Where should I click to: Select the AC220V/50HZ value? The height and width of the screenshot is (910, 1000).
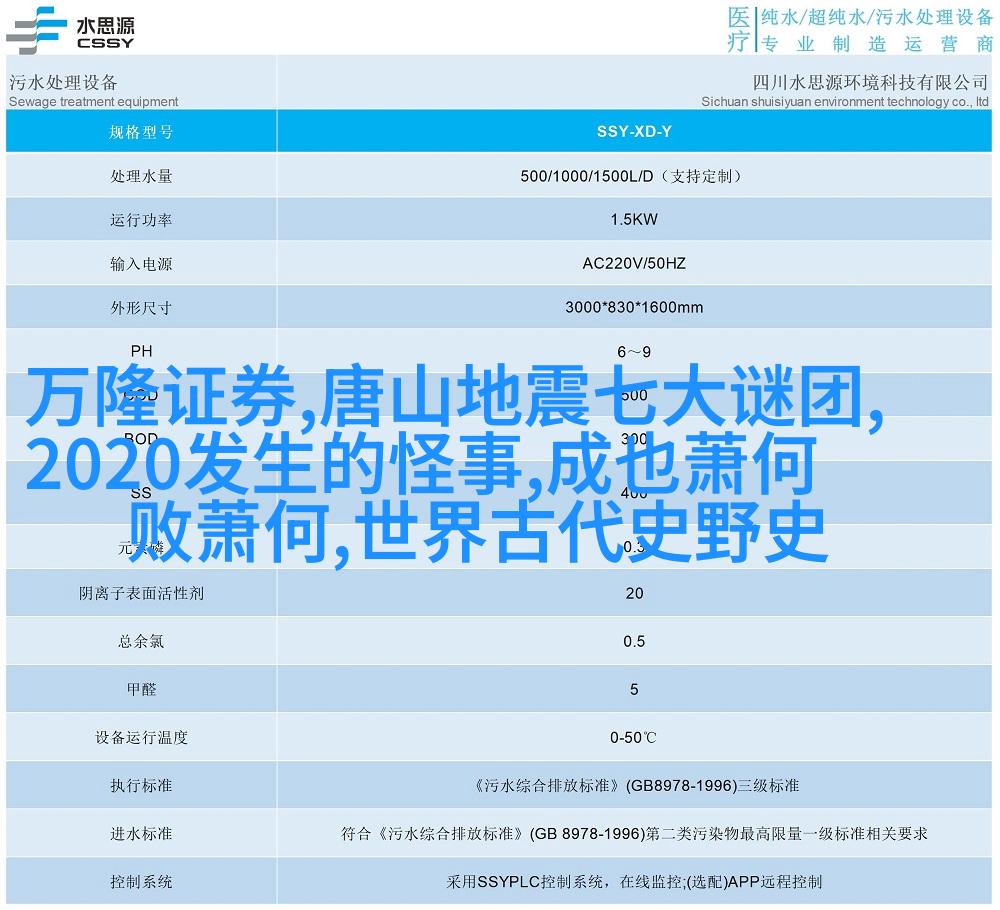634,263
